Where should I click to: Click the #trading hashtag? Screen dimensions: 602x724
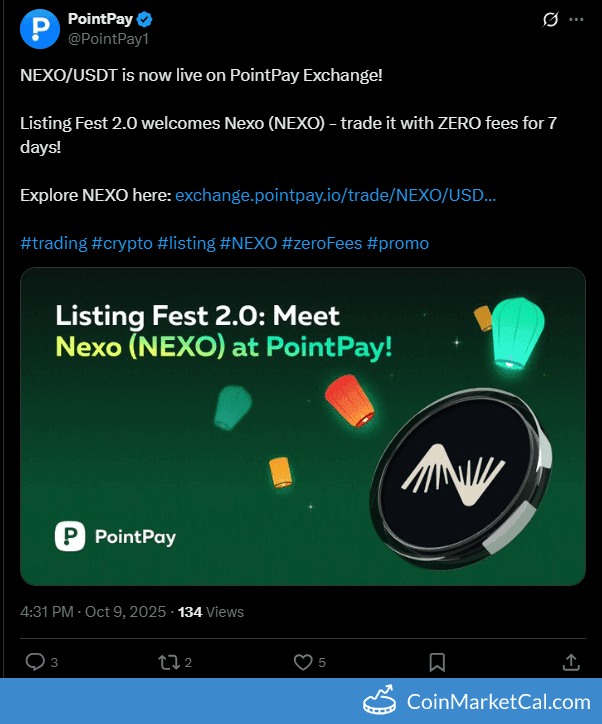53,243
